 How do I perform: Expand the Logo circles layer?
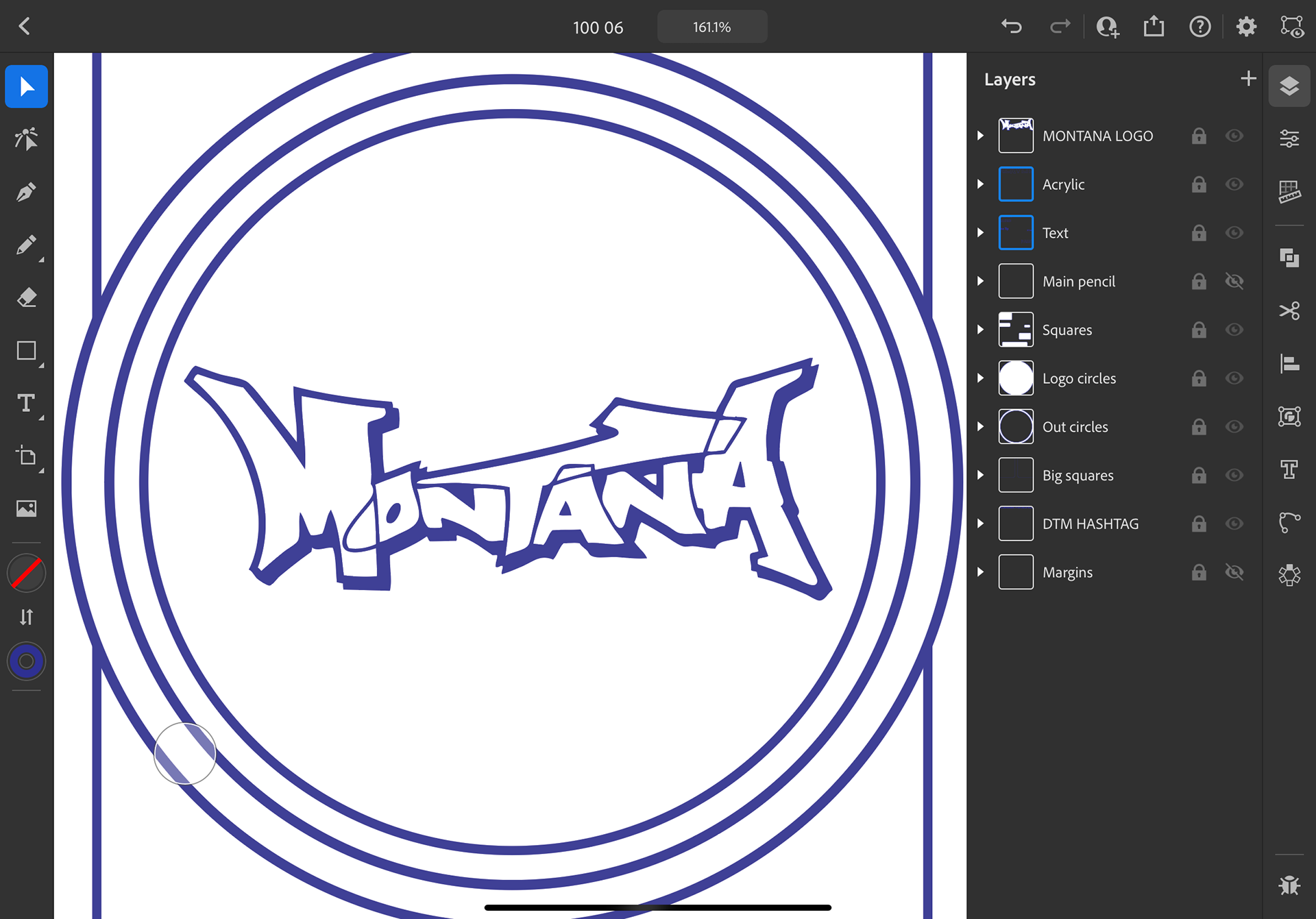coord(981,378)
